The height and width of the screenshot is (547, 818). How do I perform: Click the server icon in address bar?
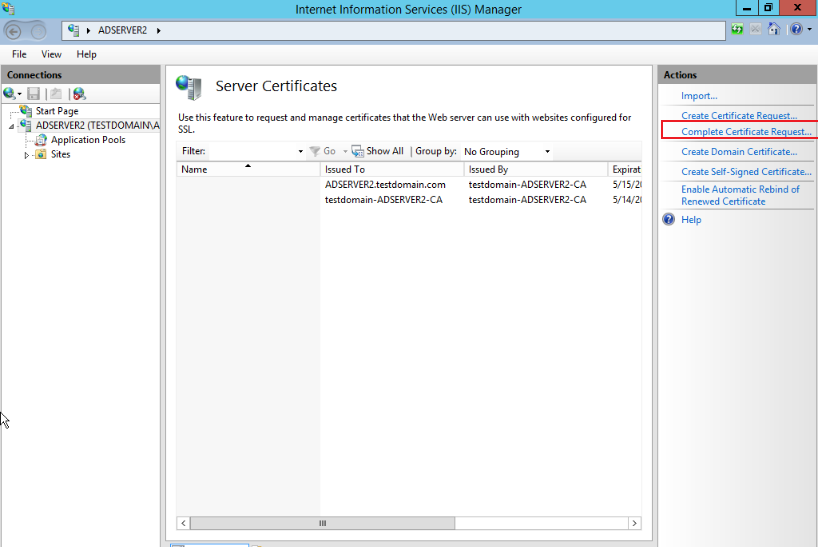(74, 30)
